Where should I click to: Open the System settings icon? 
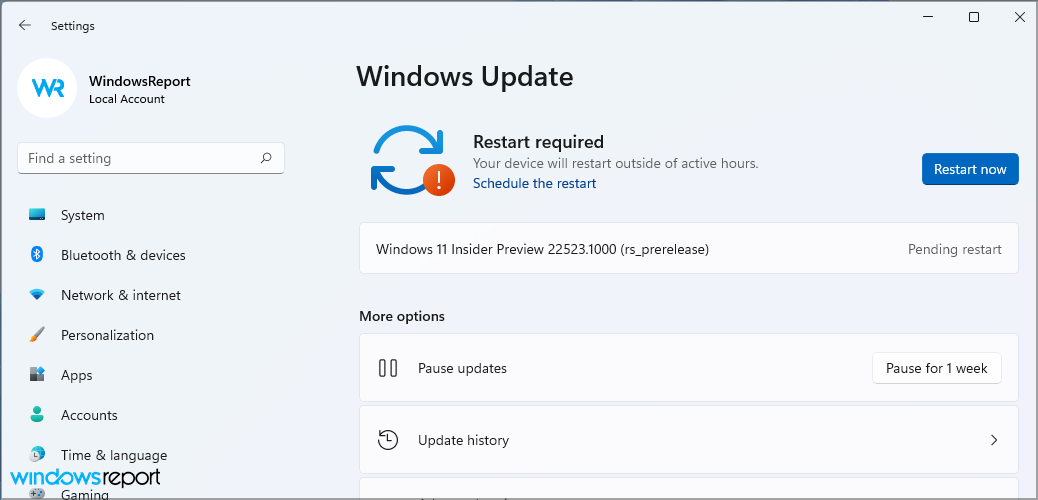click(37, 215)
